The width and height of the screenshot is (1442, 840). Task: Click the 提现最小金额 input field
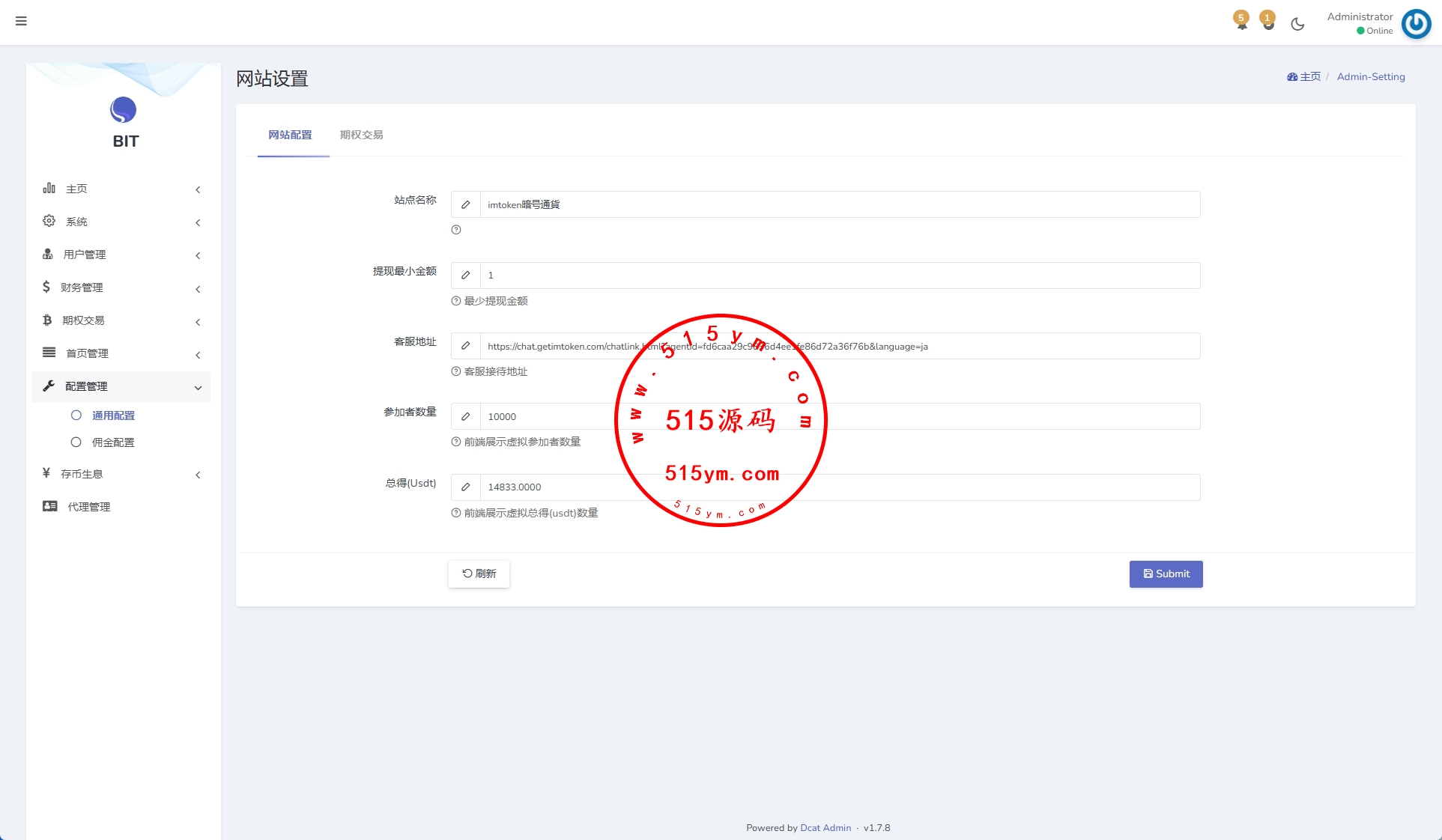(x=839, y=276)
